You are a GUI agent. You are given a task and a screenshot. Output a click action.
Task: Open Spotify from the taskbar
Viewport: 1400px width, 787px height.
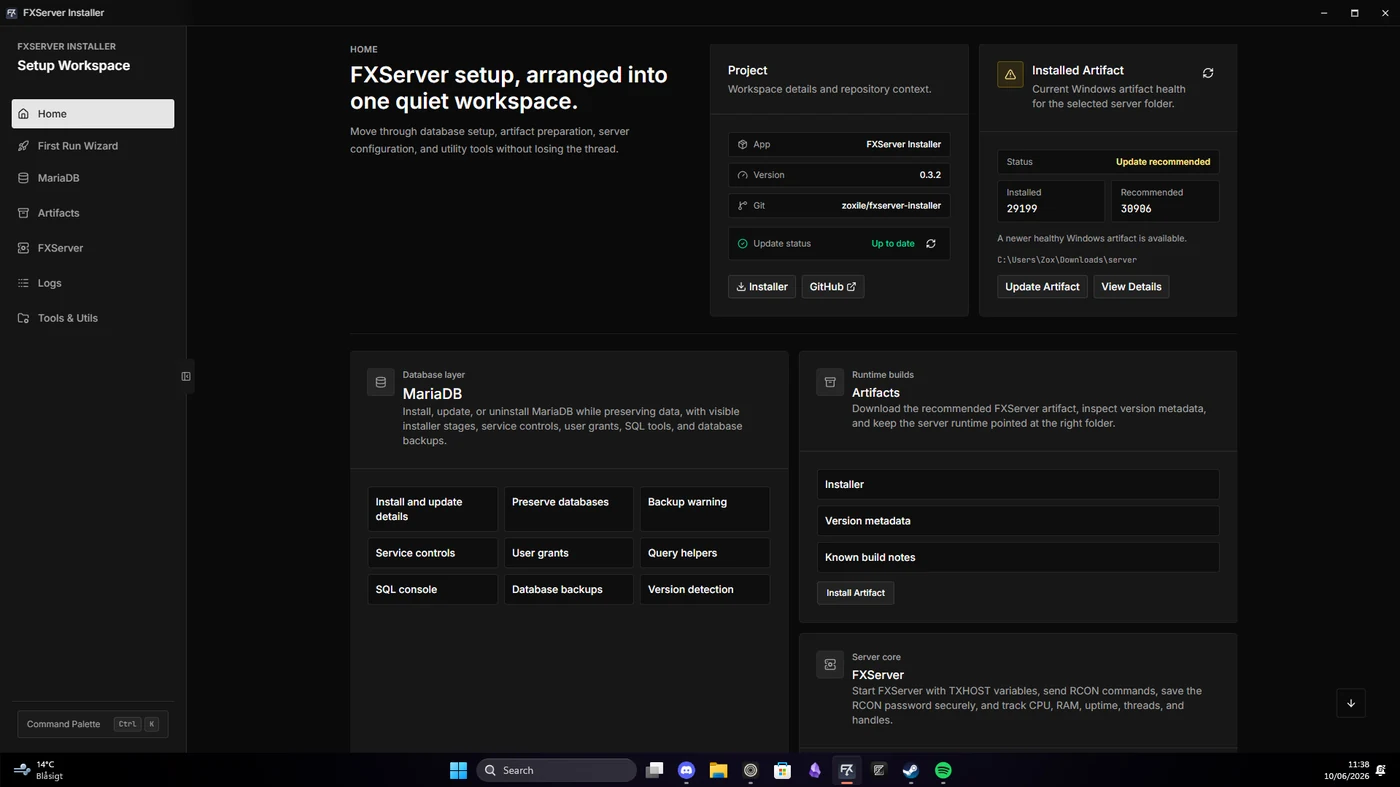[943, 770]
